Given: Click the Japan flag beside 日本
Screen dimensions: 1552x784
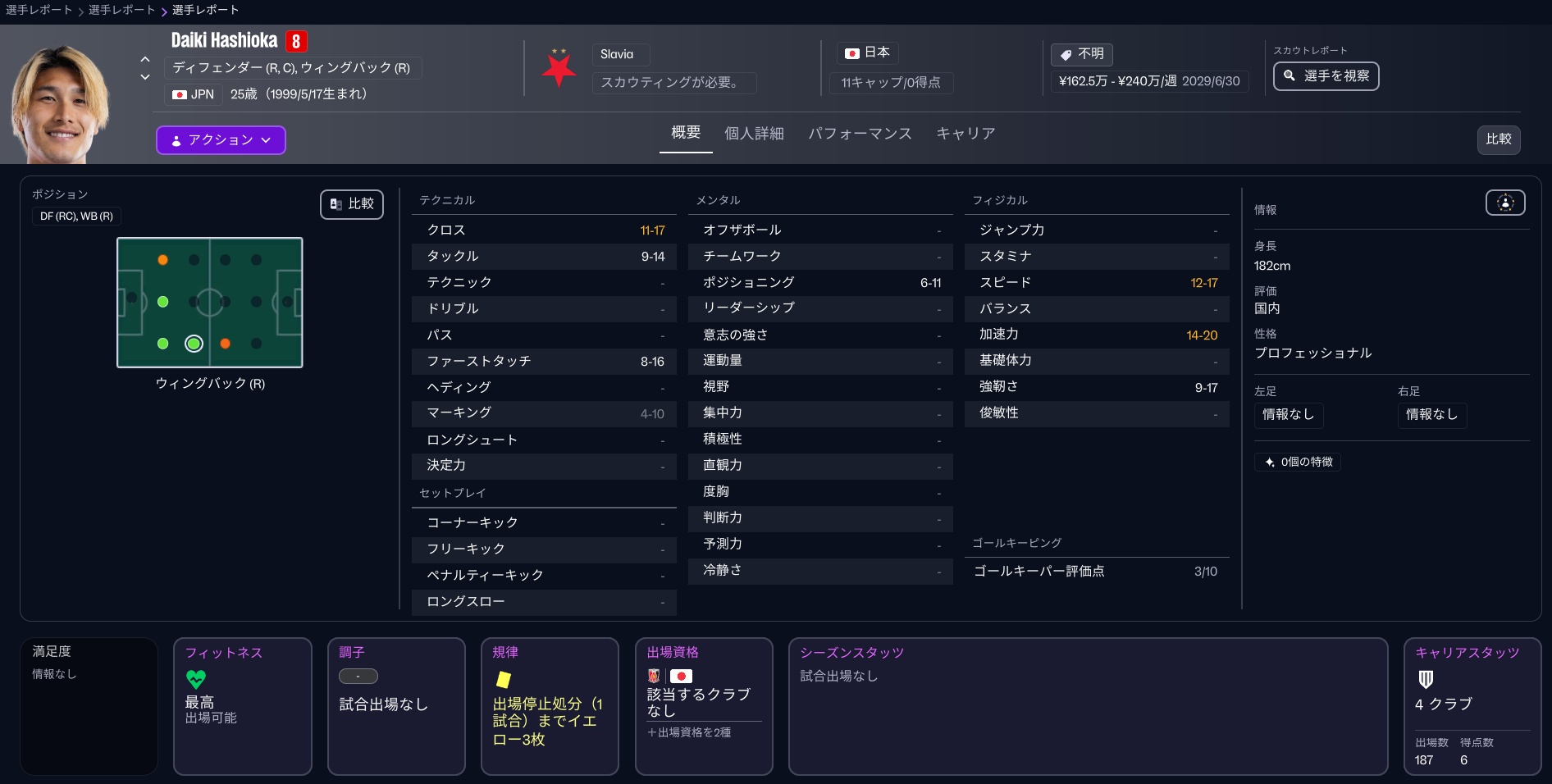Looking at the screenshot, I should coord(852,53).
